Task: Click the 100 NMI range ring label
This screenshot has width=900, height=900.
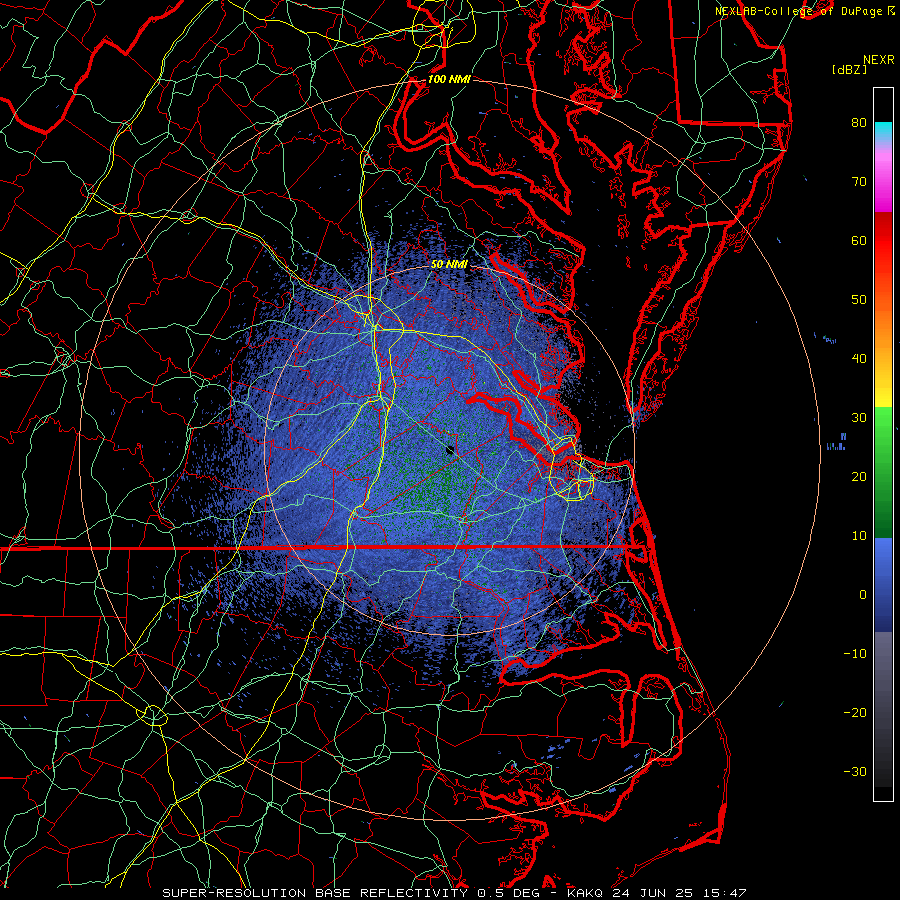Action: pos(449,79)
